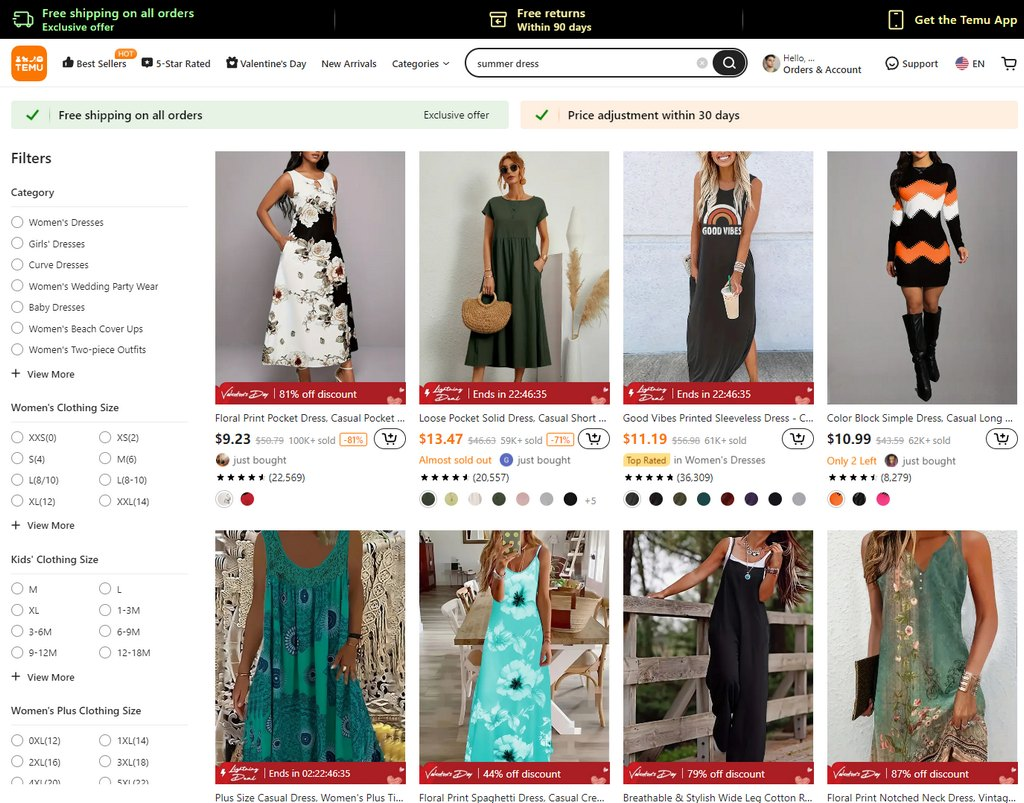
Task: Expand View More under Category filters
Action: (x=43, y=374)
